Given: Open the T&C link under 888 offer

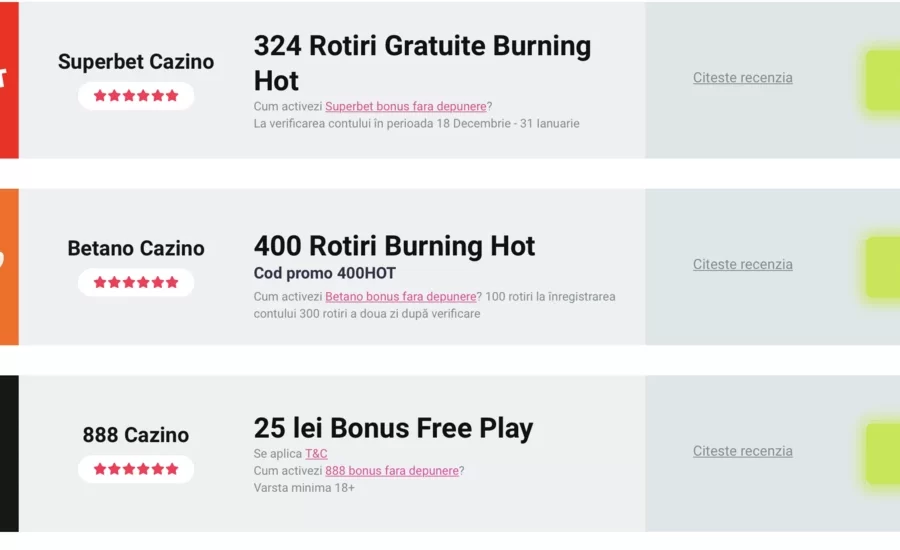Looking at the screenshot, I should [316, 454].
